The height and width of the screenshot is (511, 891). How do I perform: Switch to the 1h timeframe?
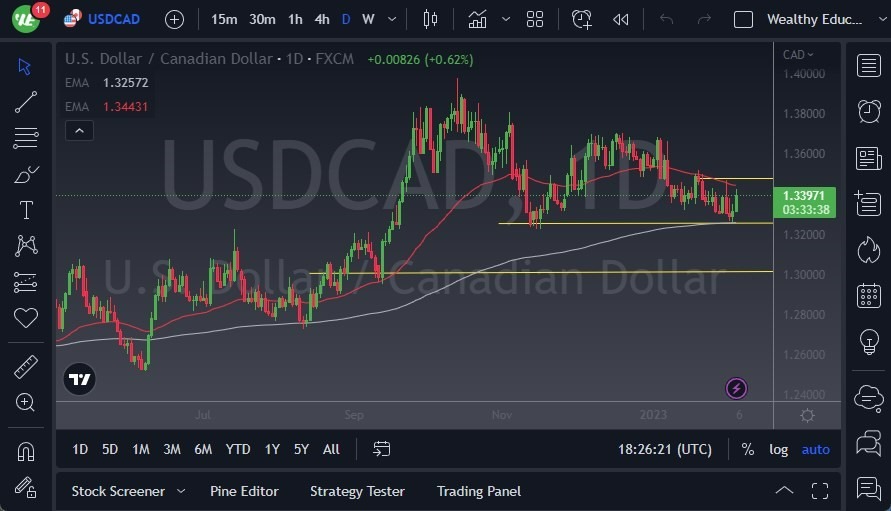[x=295, y=19]
